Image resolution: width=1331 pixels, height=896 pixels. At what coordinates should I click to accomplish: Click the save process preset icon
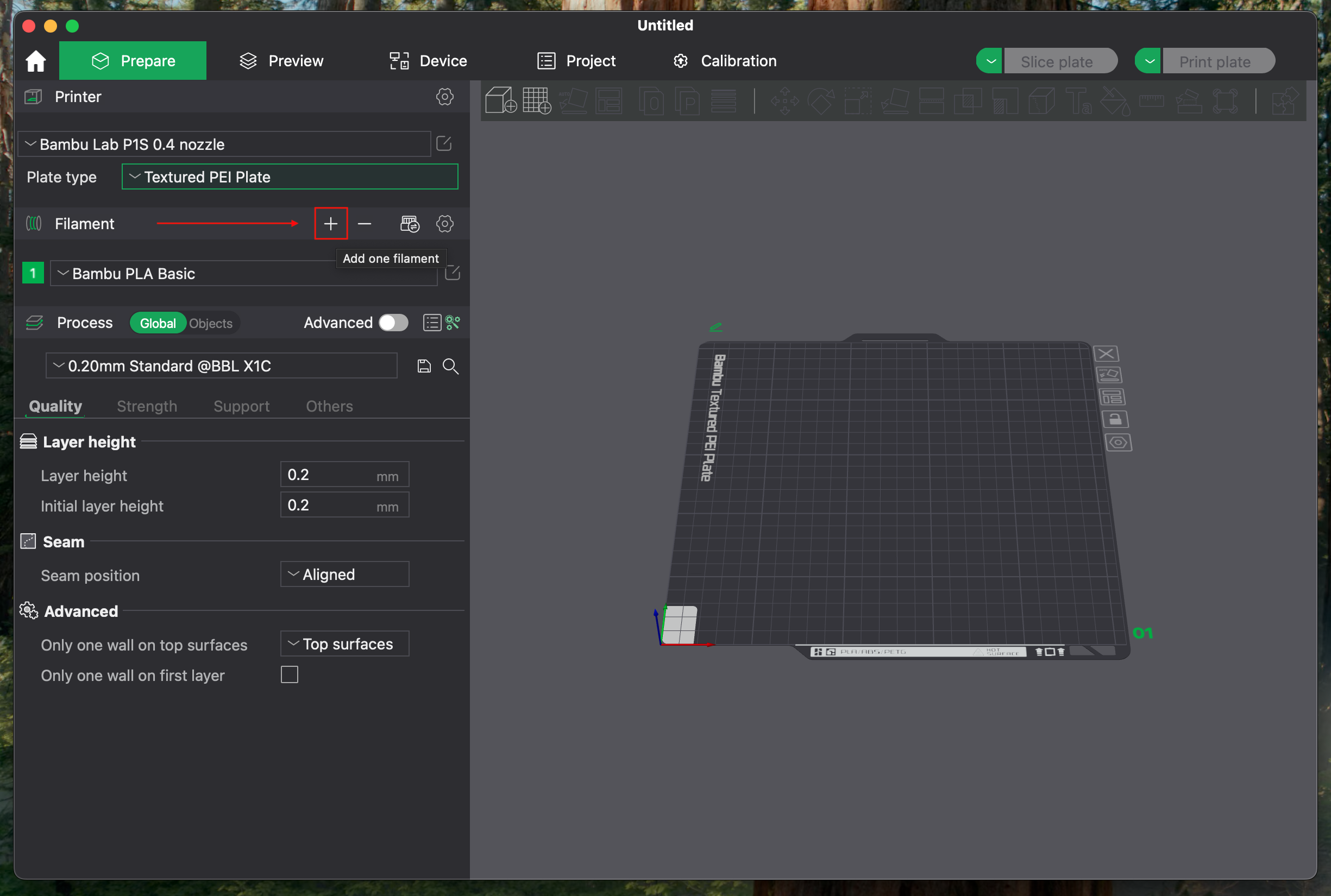pyautogui.click(x=424, y=365)
